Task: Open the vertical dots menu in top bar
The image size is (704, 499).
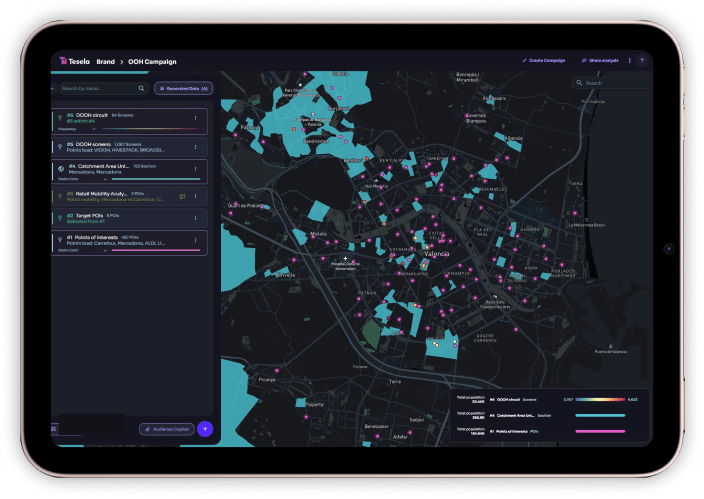Action: pyautogui.click(x=629, y=60)
